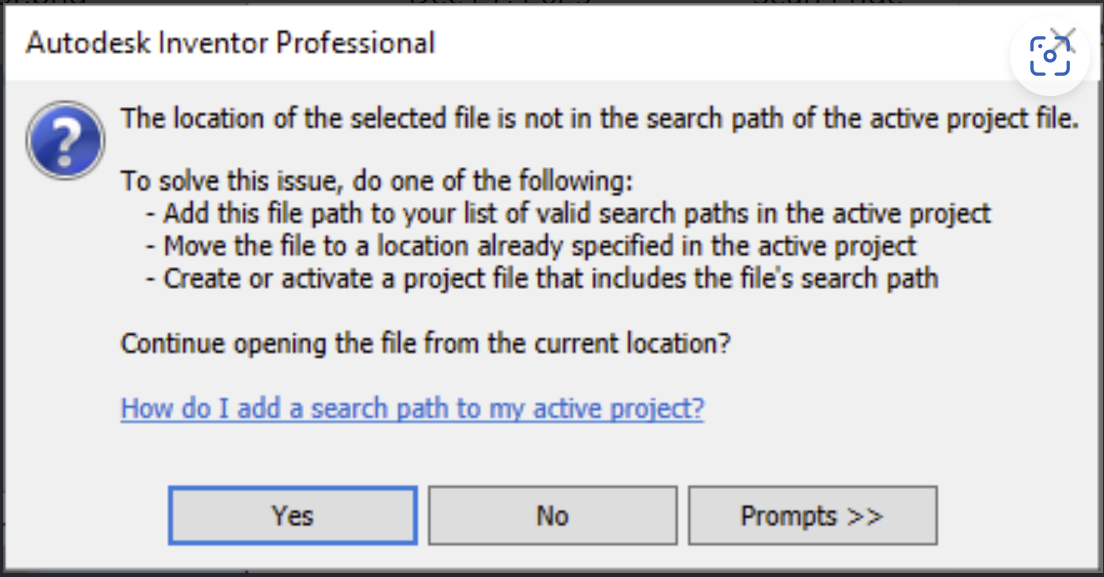
Task: Select the circular capture icon near the close button
Action: (1049, 55)
